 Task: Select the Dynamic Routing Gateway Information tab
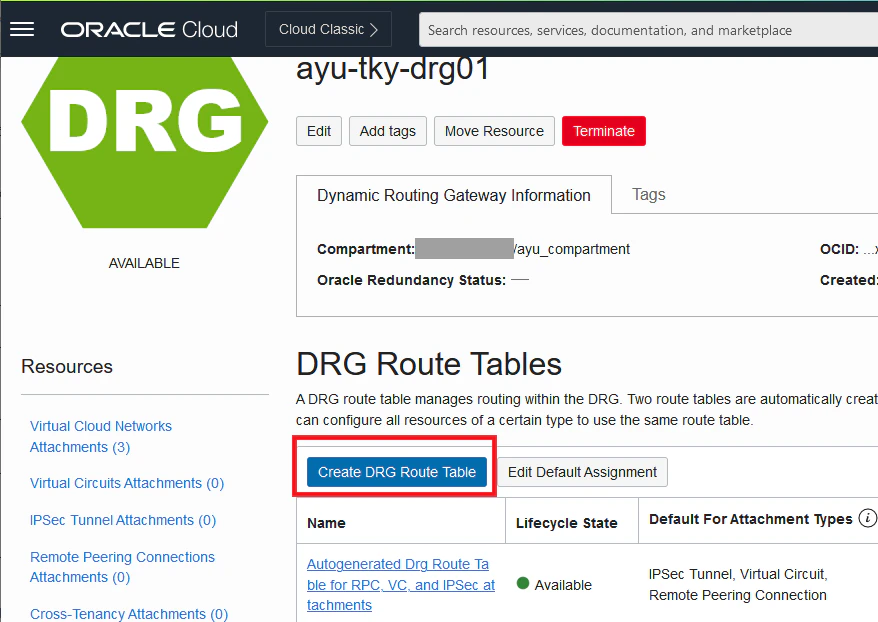pos(454,195)
